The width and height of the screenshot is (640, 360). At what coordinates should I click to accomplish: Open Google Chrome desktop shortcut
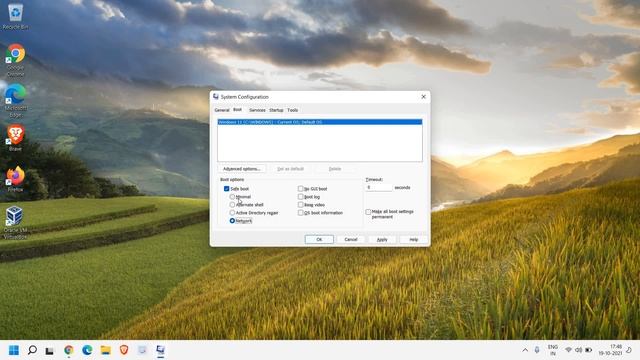pyautogui.click(x=16, y=60)
